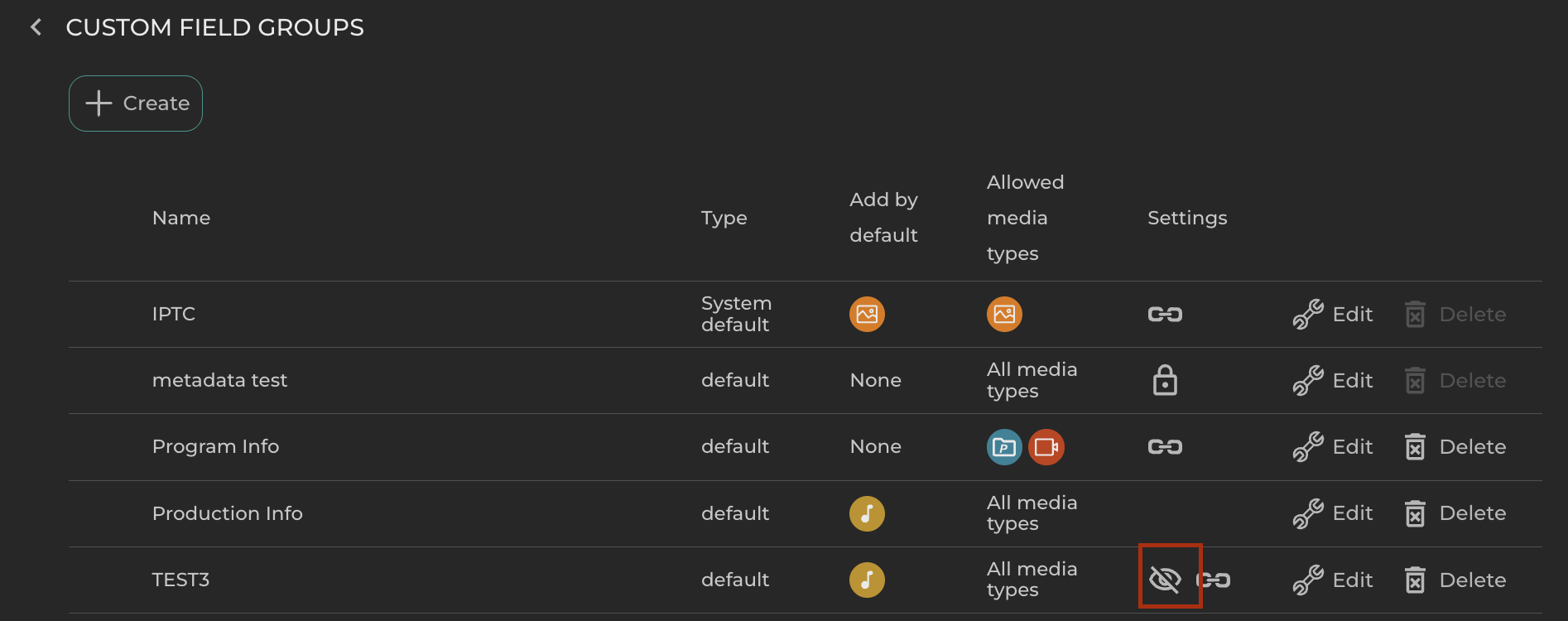Click the yellow audio note icon for Production Info
This screenshot has width=1568, height=621.
[x=867, y=513]
